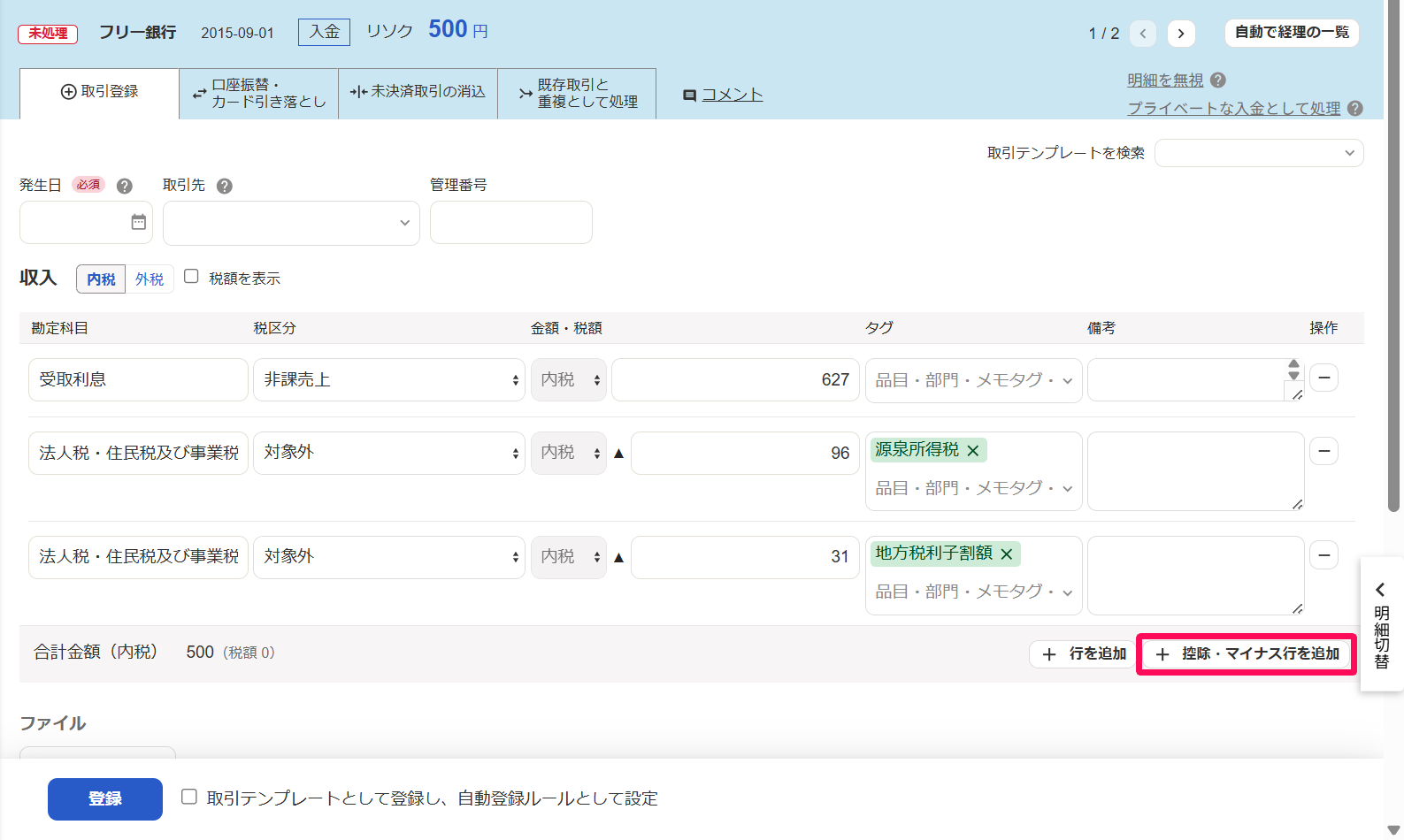
Task: Open the 取引先 dropdown
Action: pyautogui.click(x=291, y=223)
